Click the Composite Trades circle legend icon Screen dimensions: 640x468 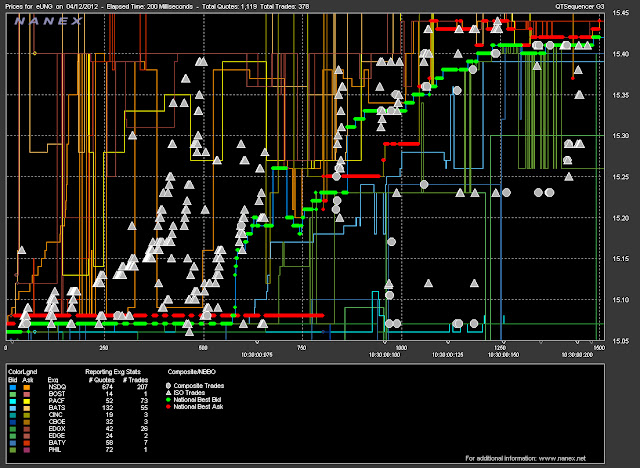[x=168, y=386]
